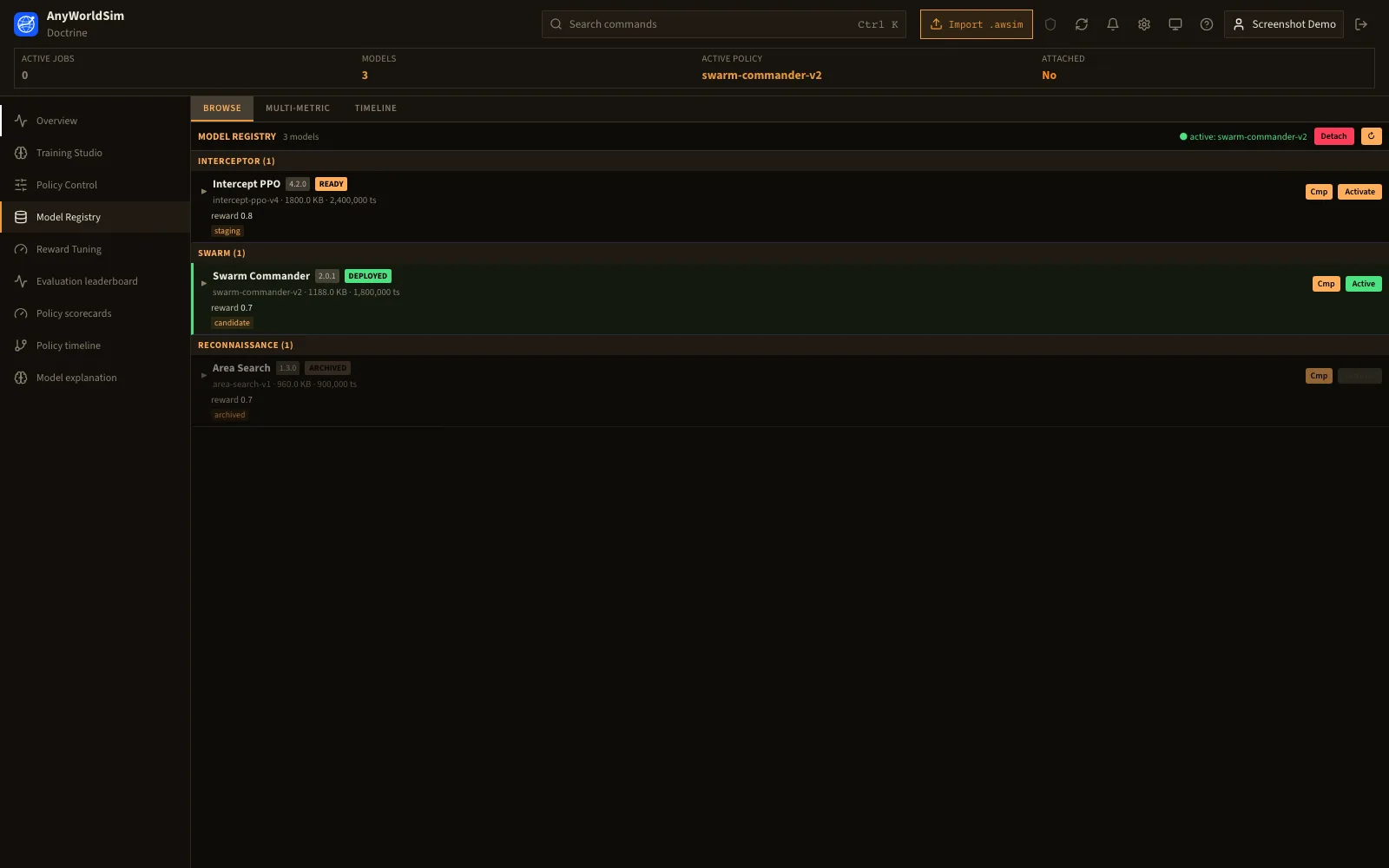
Task: Open notifications bell
Action: click(x=1113, y=24)
